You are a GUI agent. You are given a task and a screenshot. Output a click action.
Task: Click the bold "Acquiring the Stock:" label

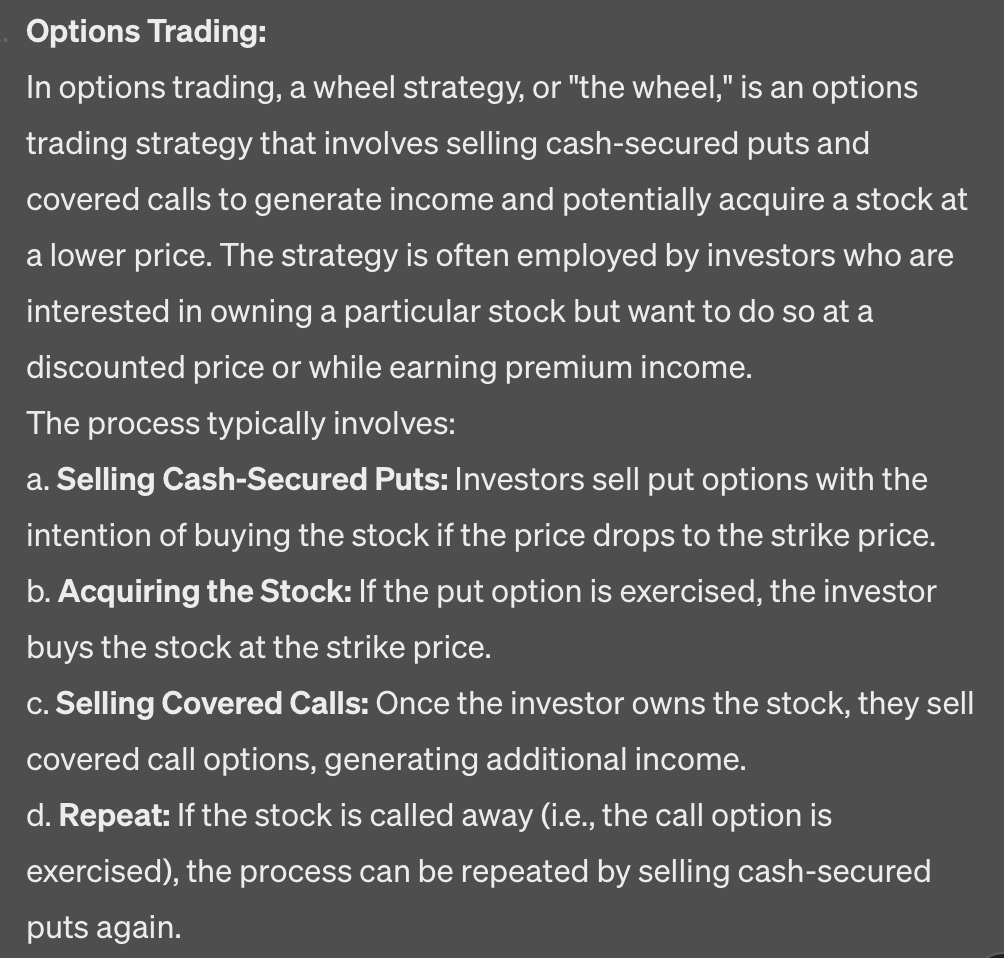pos(205,591)
